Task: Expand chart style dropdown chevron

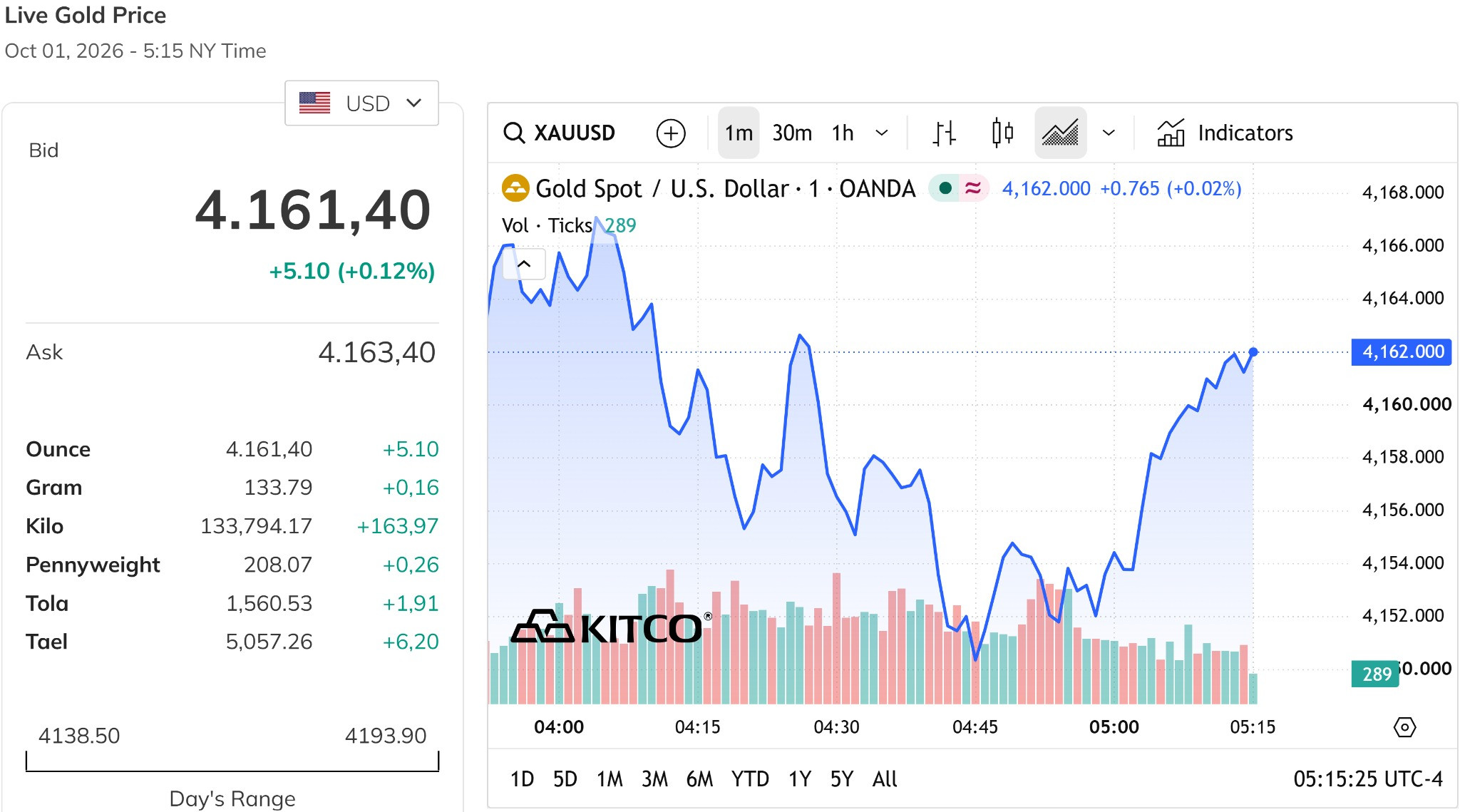Action: coord(1109,133)
